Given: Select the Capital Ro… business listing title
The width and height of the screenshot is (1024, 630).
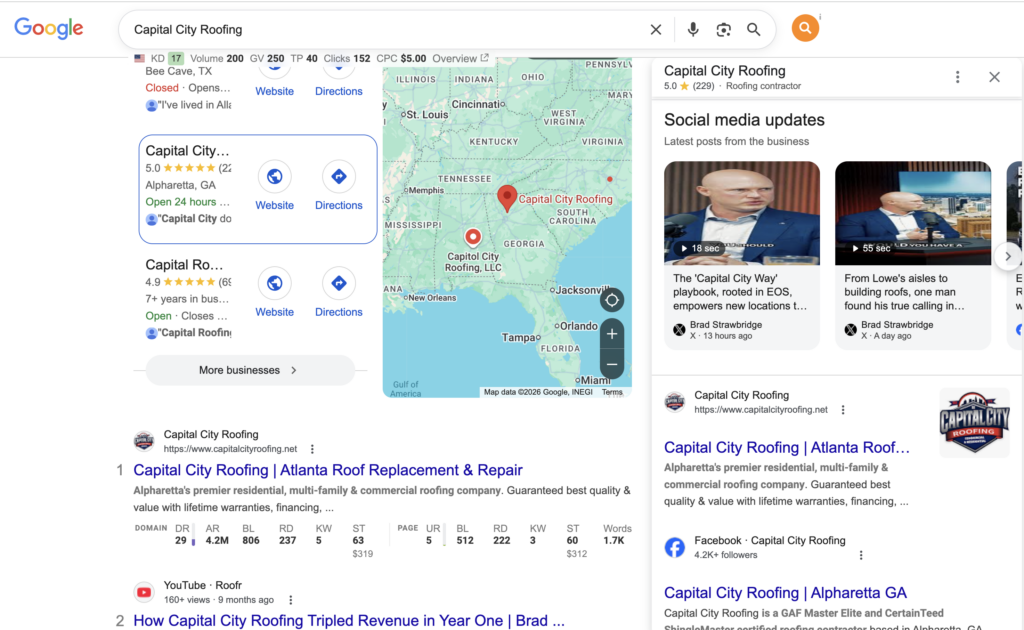Looking at the screenshot, I should coord(184,265).
